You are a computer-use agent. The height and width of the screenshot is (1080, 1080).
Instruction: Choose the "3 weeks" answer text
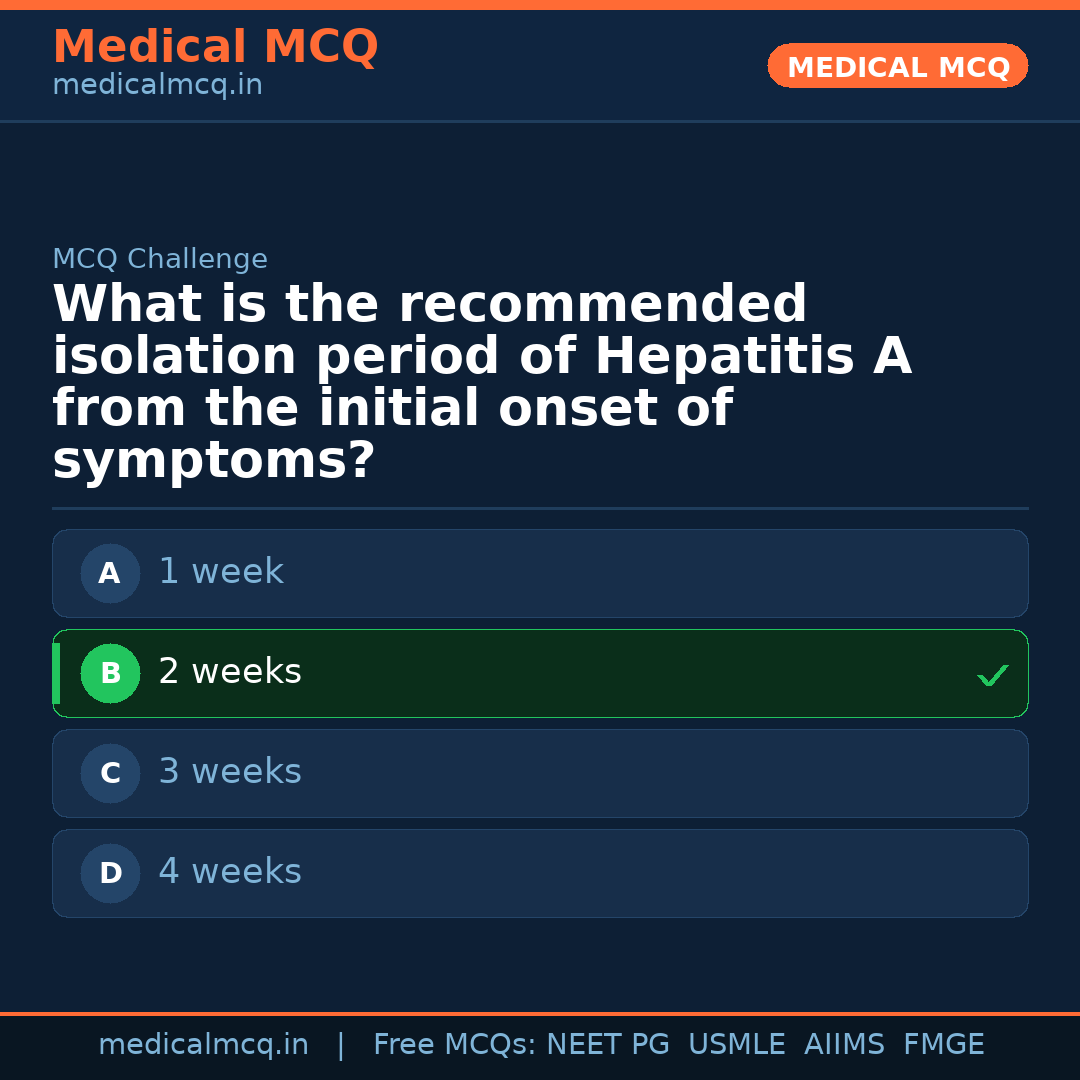(x=230, y=772)
